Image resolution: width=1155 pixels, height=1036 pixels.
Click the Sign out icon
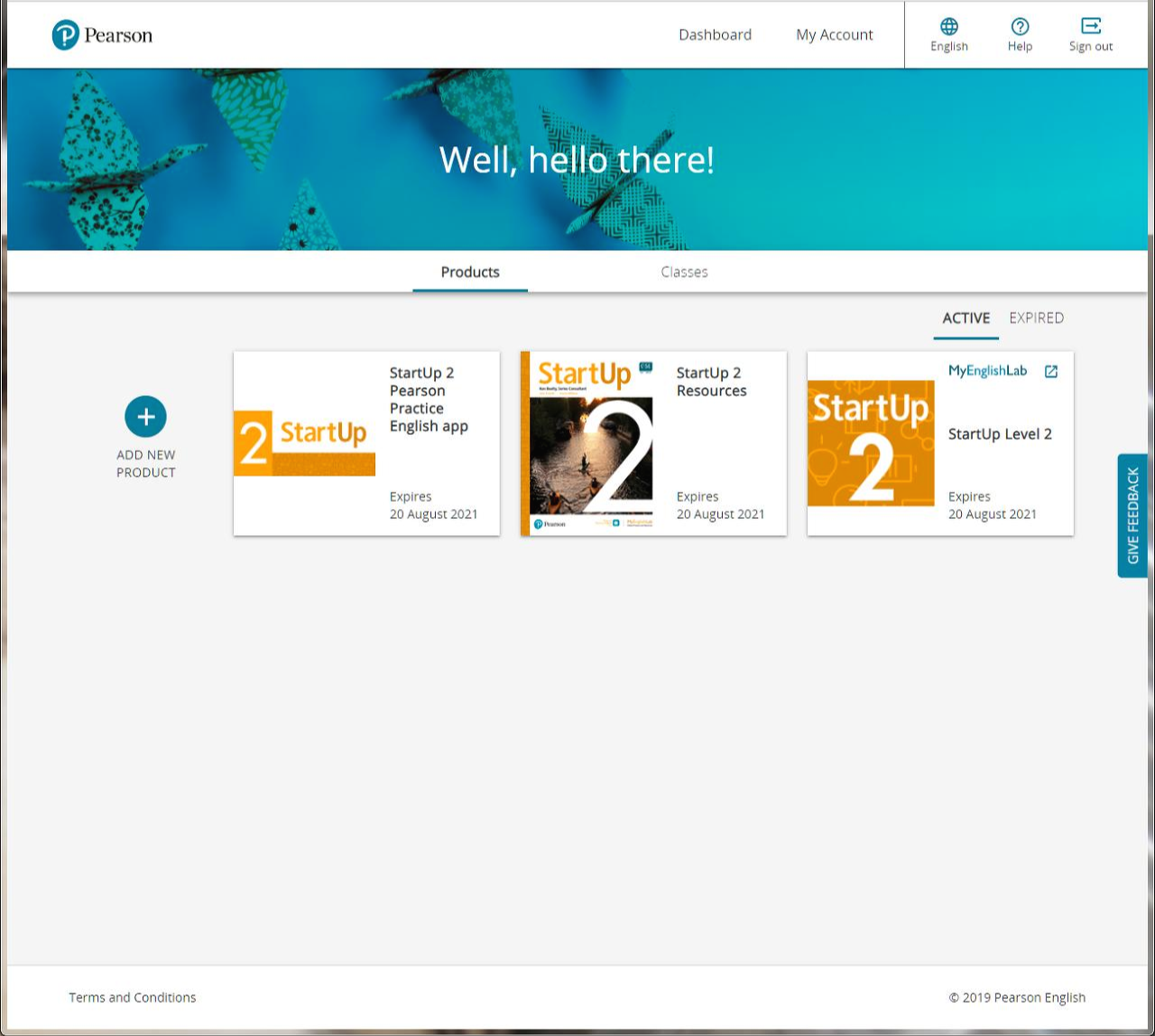[x=1091, y=26]
